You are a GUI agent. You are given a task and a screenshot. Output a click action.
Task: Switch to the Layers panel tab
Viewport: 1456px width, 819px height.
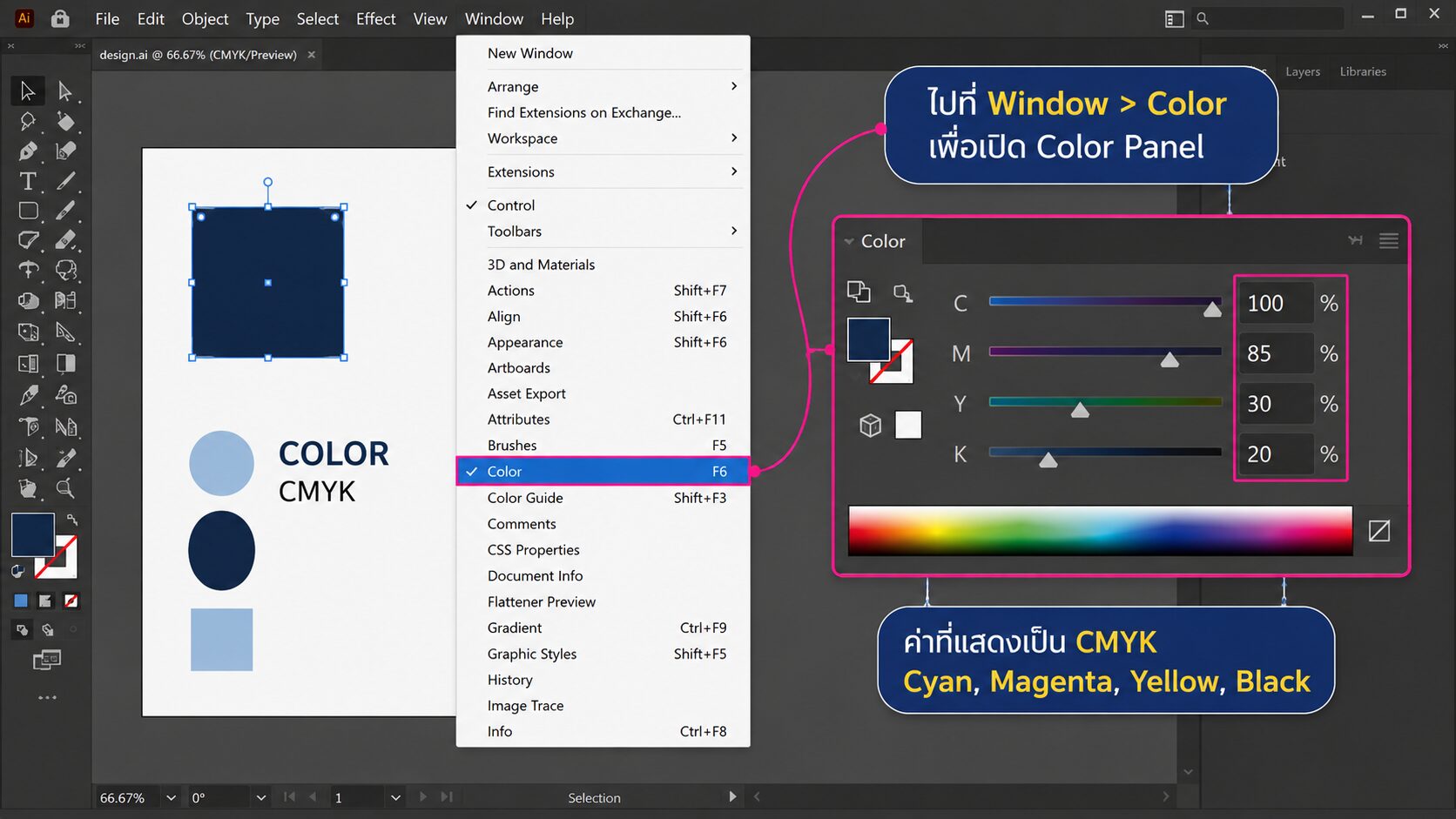[x=1303, y=71]
